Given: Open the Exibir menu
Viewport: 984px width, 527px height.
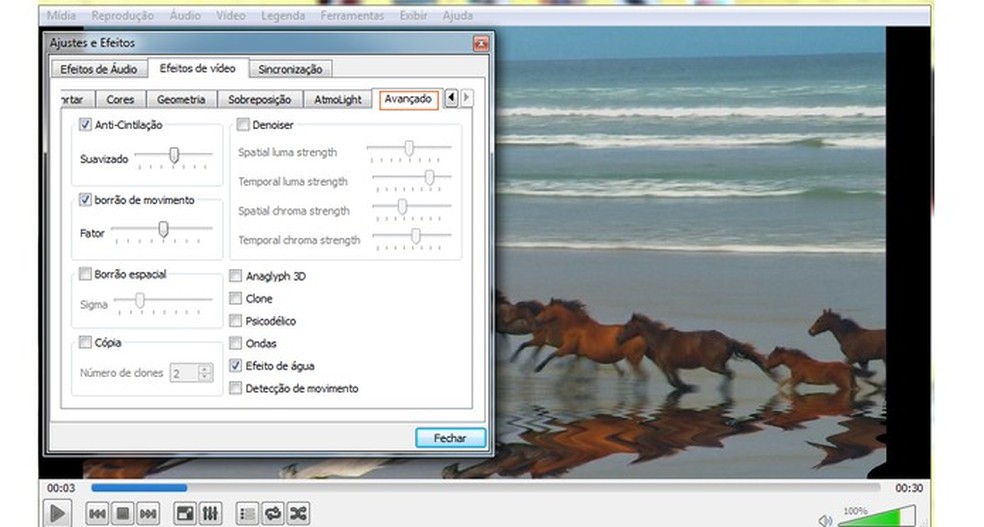Looking at the screenshot, I should [414, 16].
